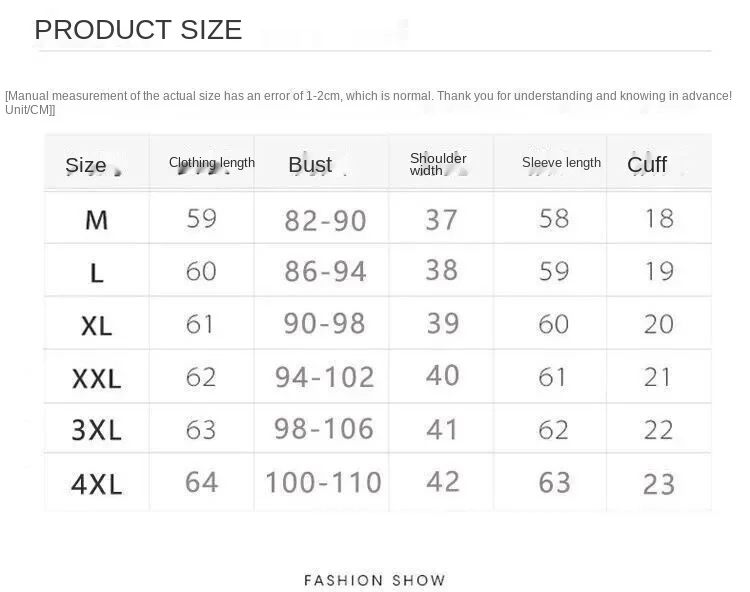Click the Shoulder width column header
Screen dimensions: 750x592
pyautogui.click(x=438, y=164)
